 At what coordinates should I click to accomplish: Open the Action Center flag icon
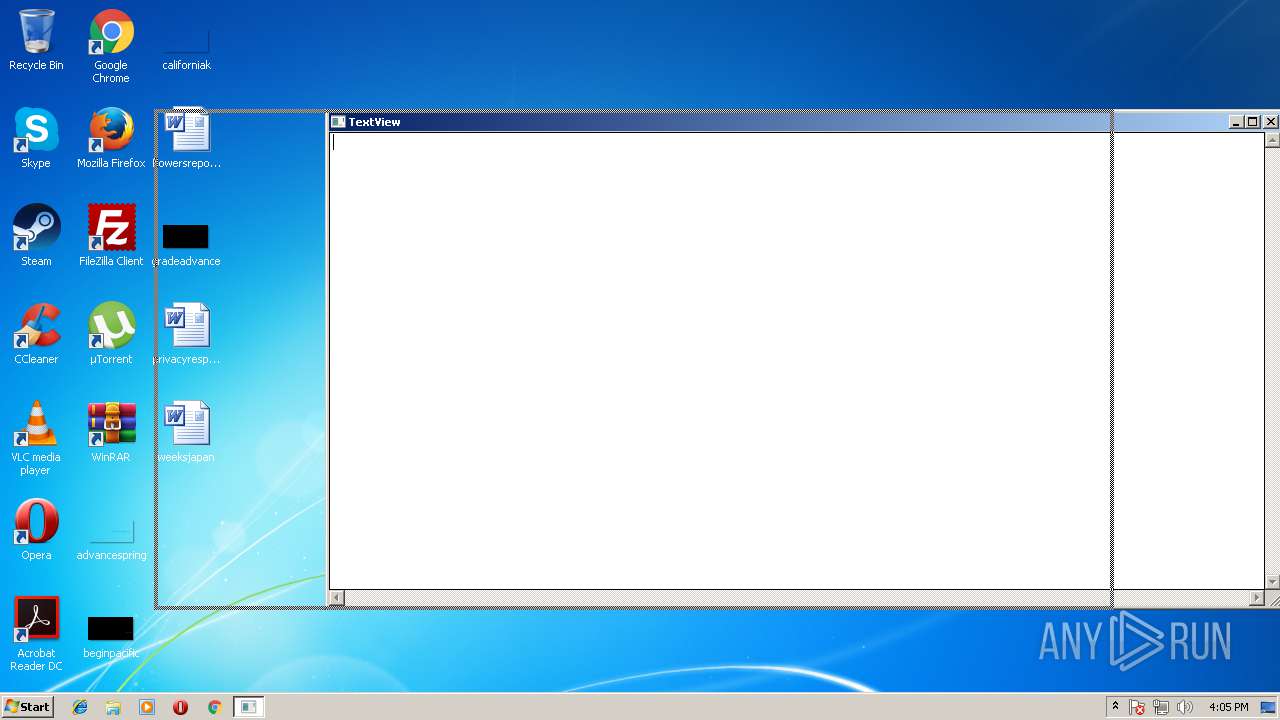1137,707
